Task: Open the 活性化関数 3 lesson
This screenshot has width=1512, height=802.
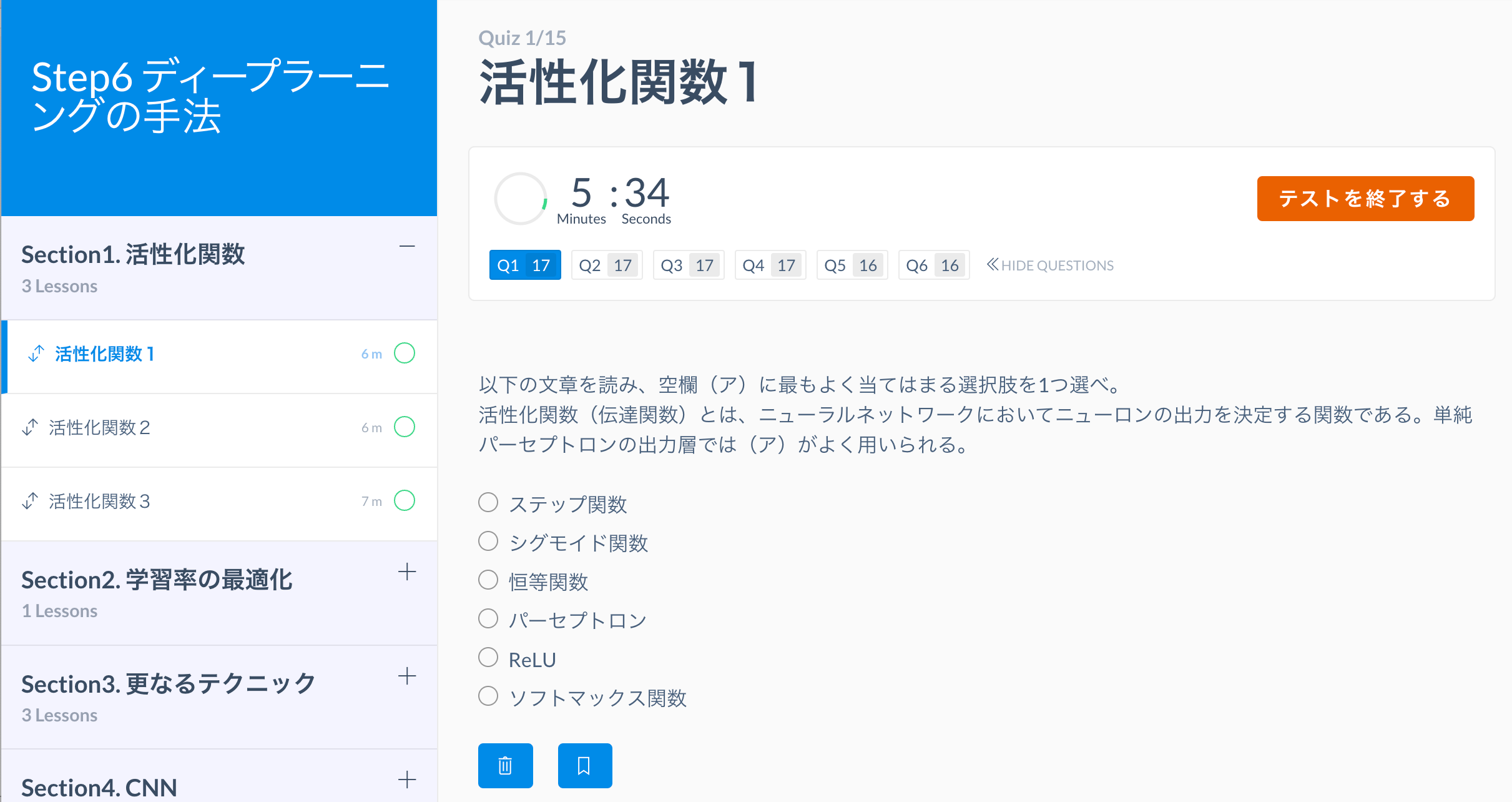Action: tap(100, 501)
